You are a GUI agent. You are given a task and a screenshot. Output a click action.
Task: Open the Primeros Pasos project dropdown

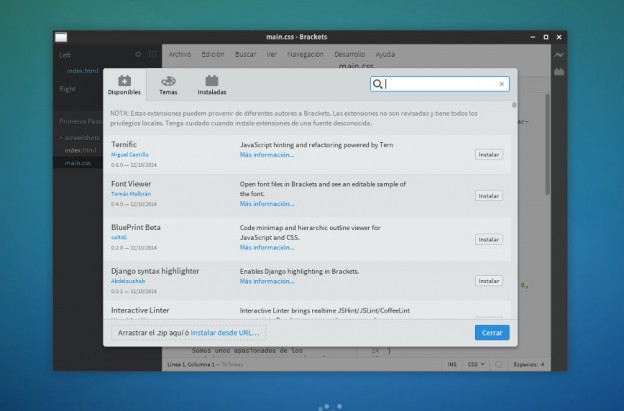pyautogui.click(x=80, y=120)
